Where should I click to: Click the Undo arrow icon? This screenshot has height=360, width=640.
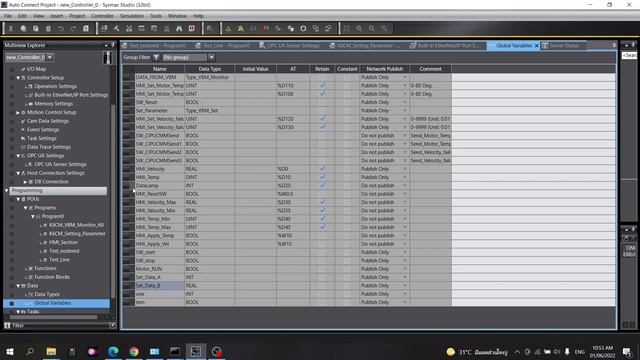pyautogui.click(x=61, y=29)
